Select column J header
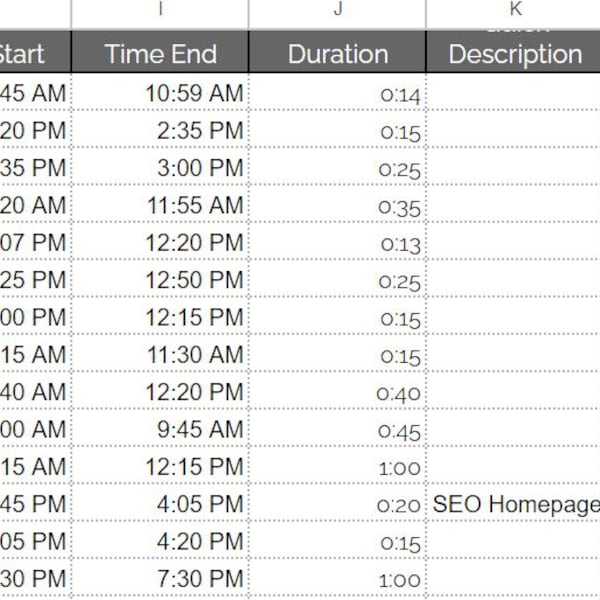Image resolution: width=600 pixels, height=600 pixels. [337, 14]
